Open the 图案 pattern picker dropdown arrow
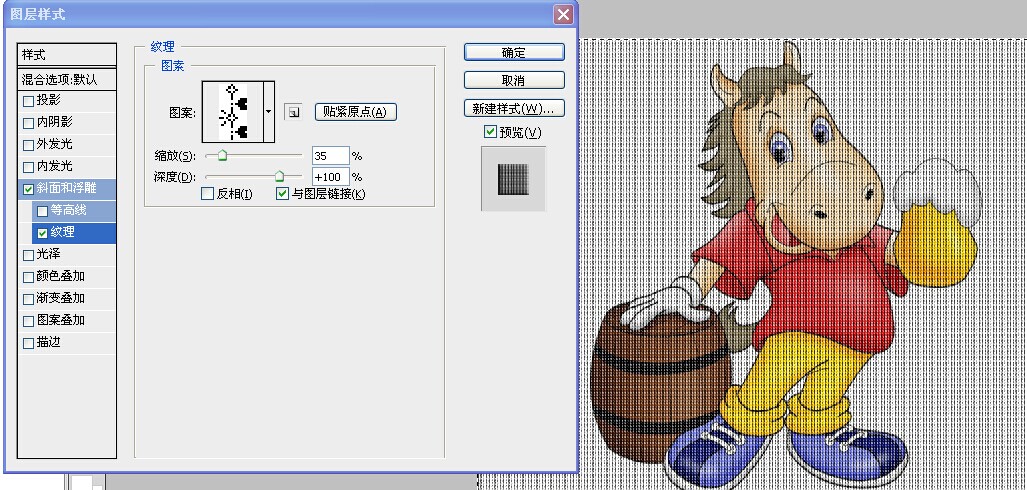1027x490 pixels. tap(269, 112)
